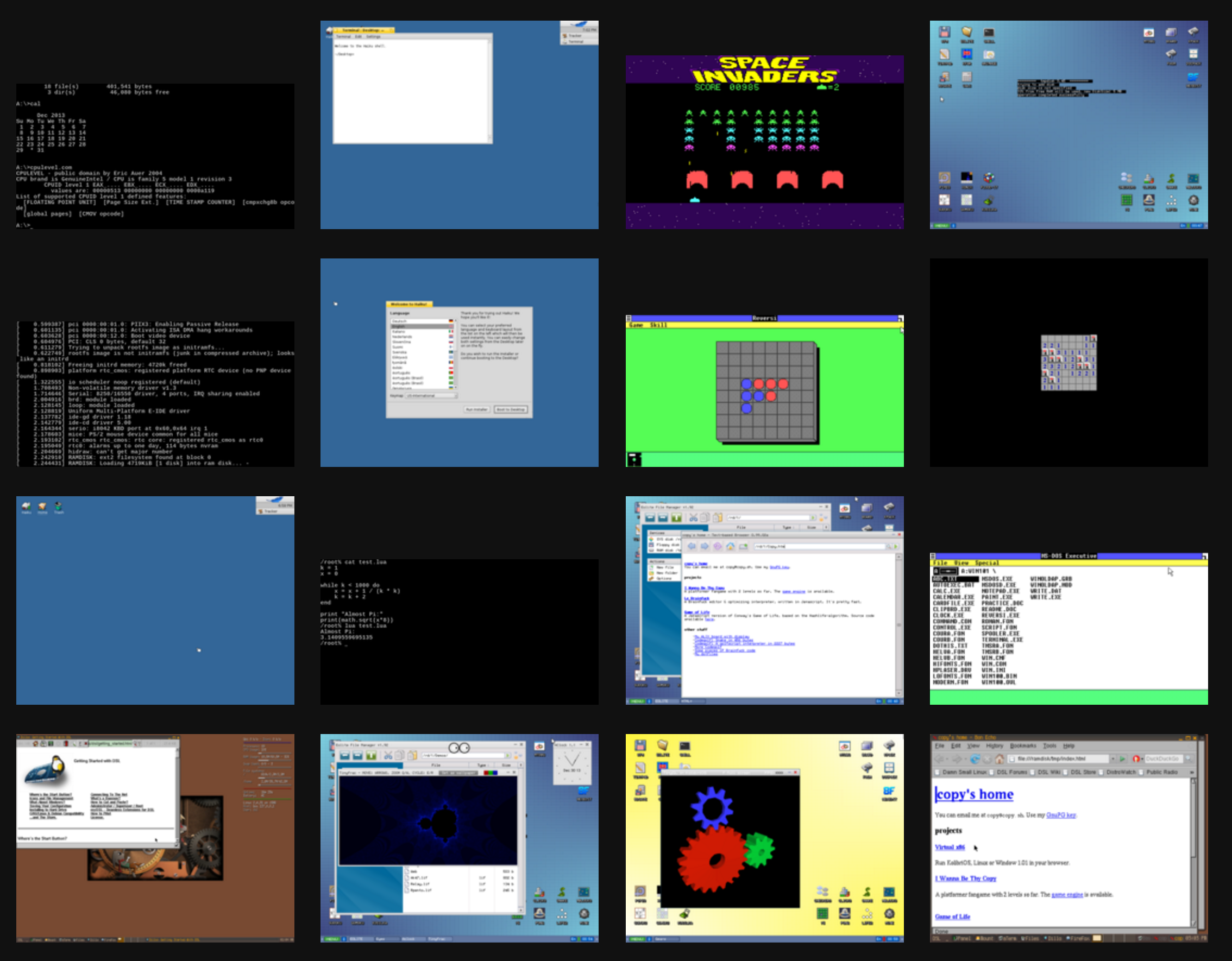Open the Space Invaders game thumbnail
The image size is (1232, 961).
click(x=764, y=141)
